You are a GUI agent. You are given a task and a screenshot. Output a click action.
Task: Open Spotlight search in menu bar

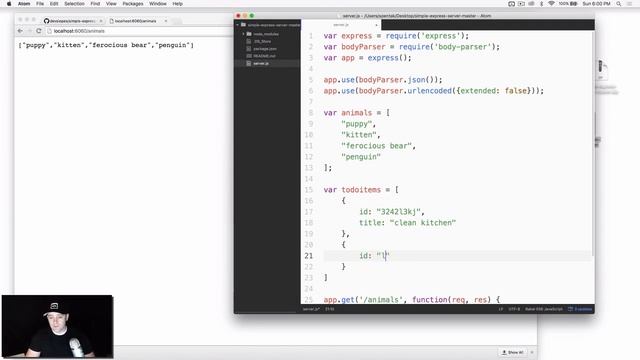[619, 4]
